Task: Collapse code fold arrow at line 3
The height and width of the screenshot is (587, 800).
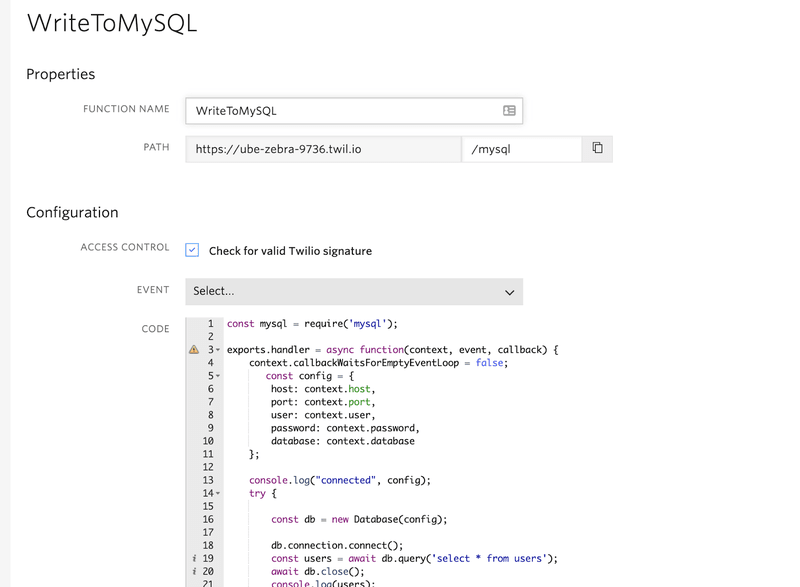Action: pyautogui.click(x=218, y=350)
